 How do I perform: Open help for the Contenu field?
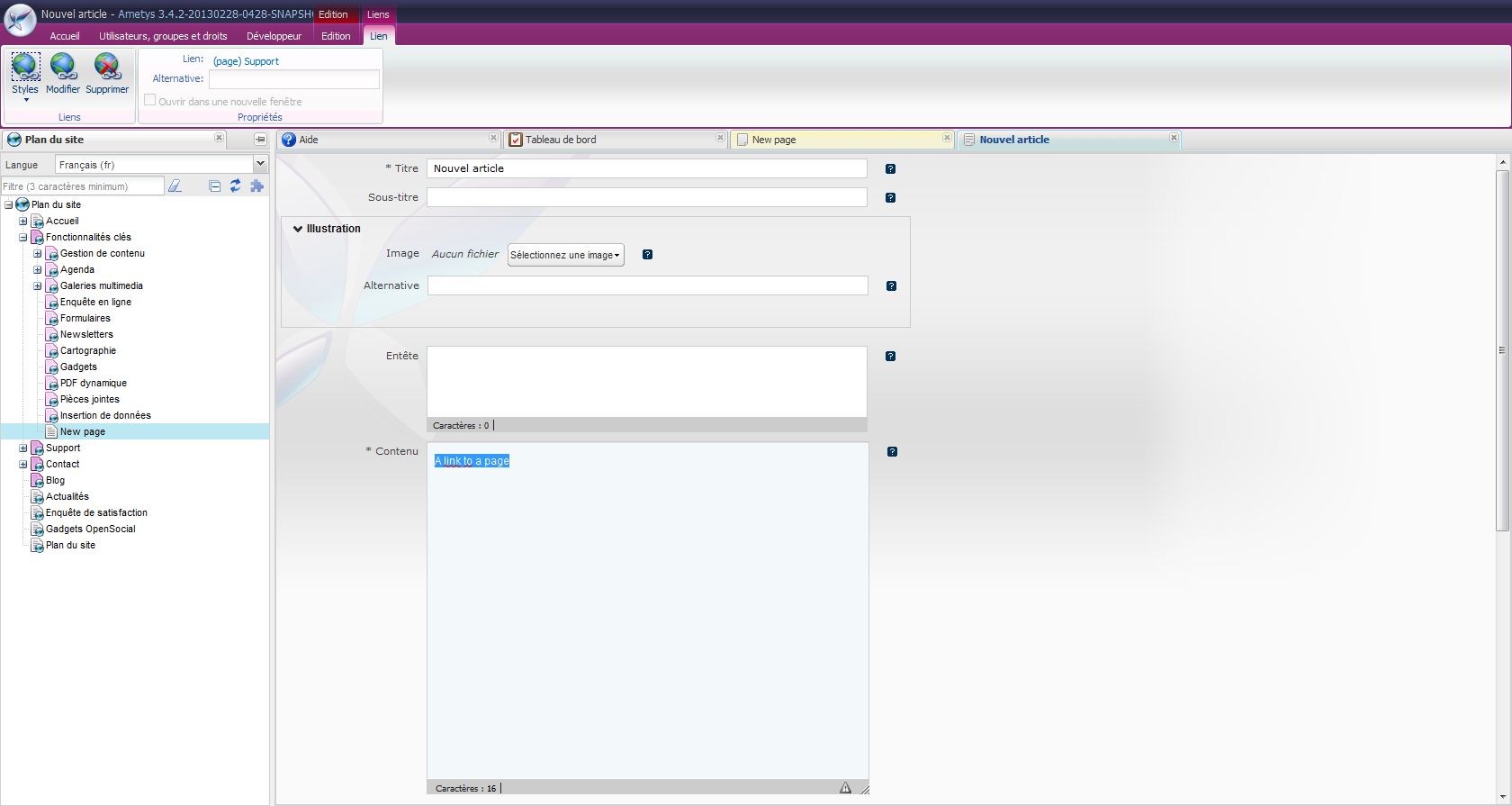point(892,451)
